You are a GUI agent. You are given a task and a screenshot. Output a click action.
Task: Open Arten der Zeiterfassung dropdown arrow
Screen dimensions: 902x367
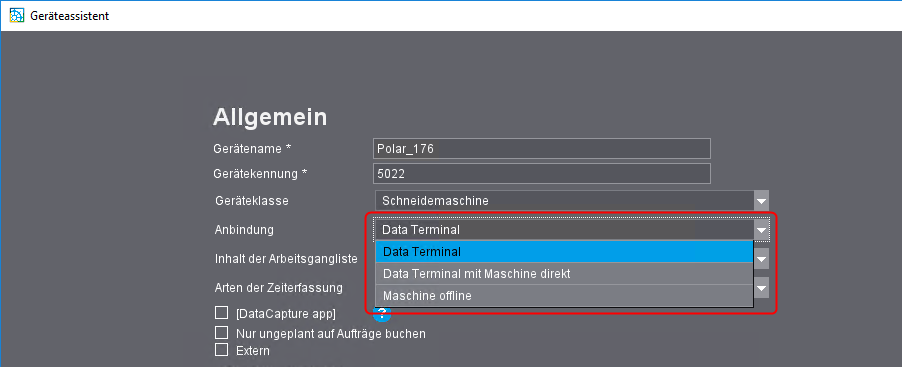[x=762, y=288]
